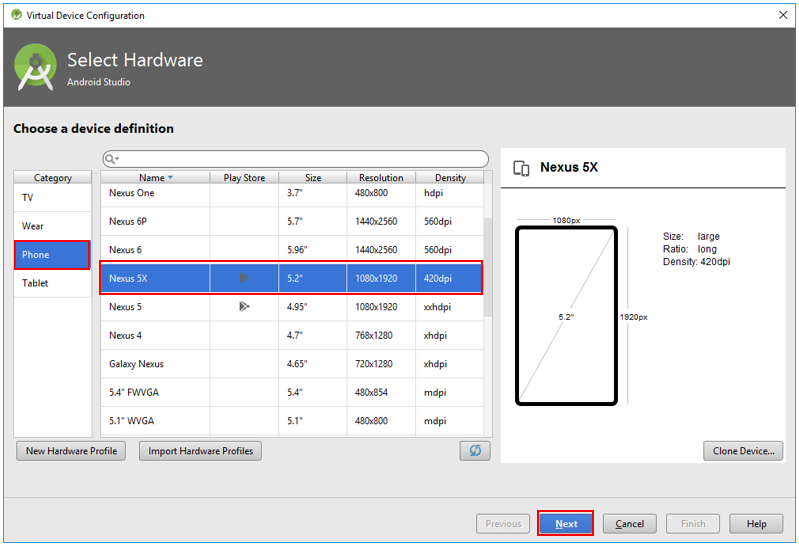Click the Next button
This screenshot has height=546, width=799.
point(566,524)
